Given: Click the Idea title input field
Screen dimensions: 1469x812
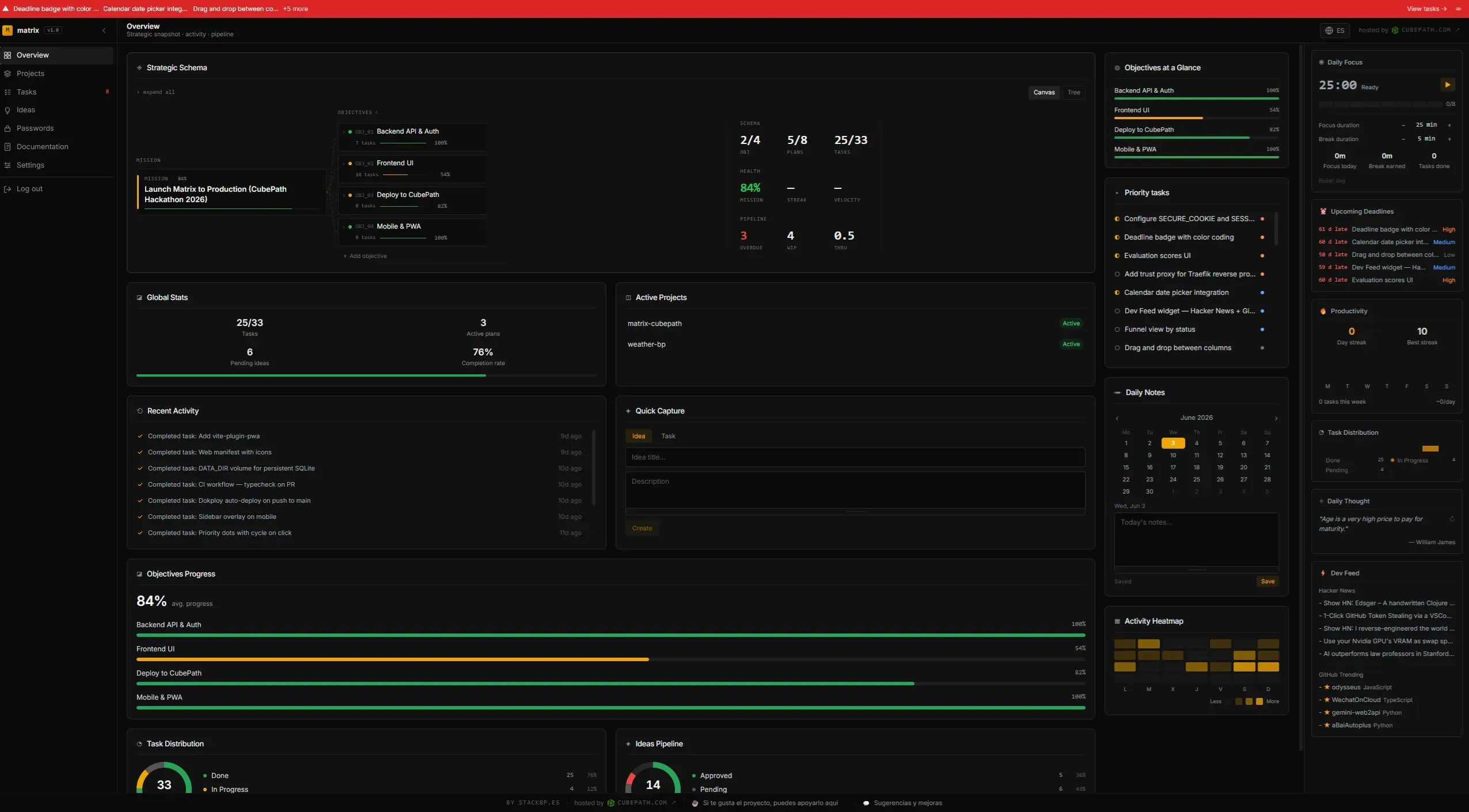Looking at the screenshot, I should [x=855, y=457].
